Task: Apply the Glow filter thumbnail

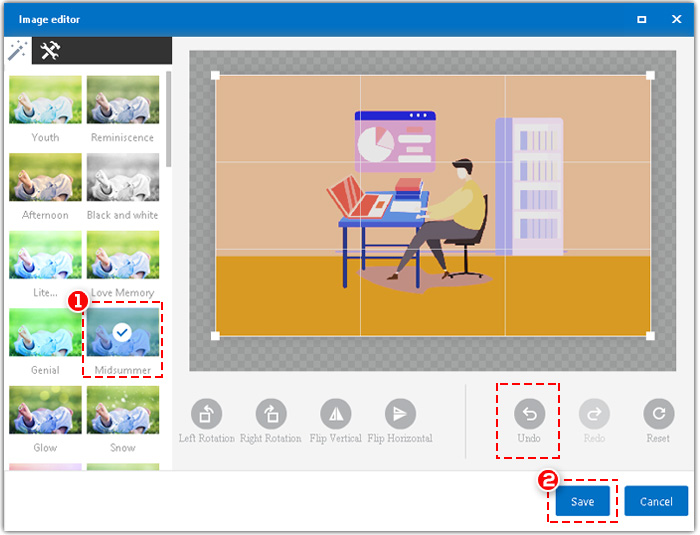Action: pyautogui.click(x=46, y=410)
